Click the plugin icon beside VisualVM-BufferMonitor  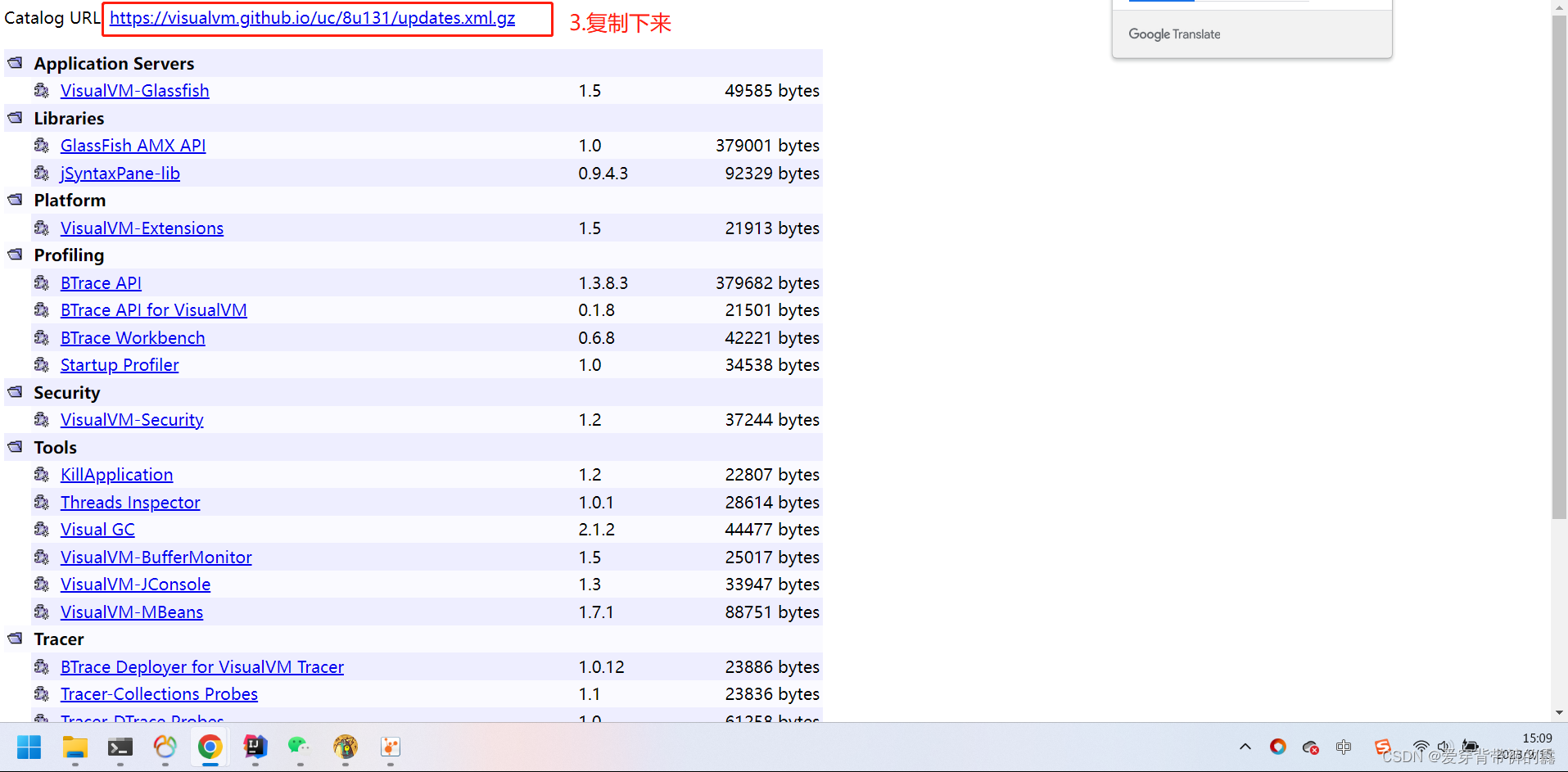point(42,557)
